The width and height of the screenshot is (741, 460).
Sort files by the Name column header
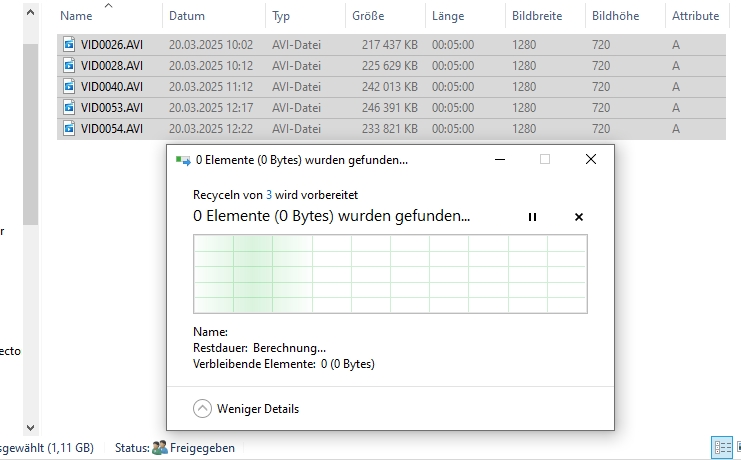pos(76,16)
